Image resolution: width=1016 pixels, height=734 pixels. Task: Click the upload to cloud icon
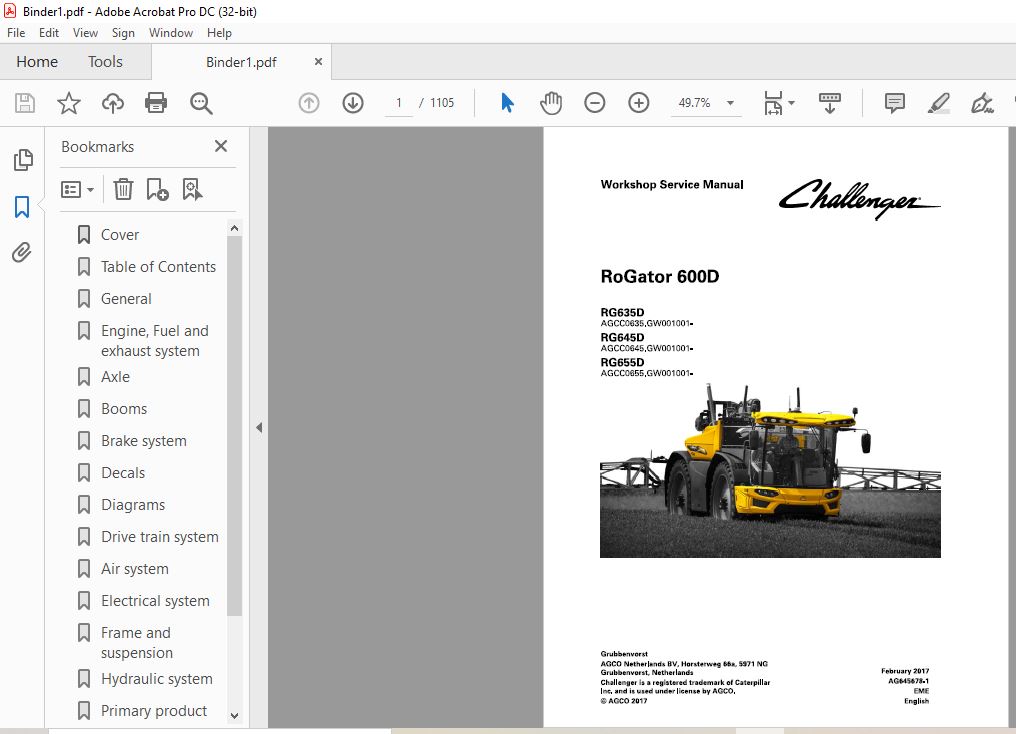(113, 103)
